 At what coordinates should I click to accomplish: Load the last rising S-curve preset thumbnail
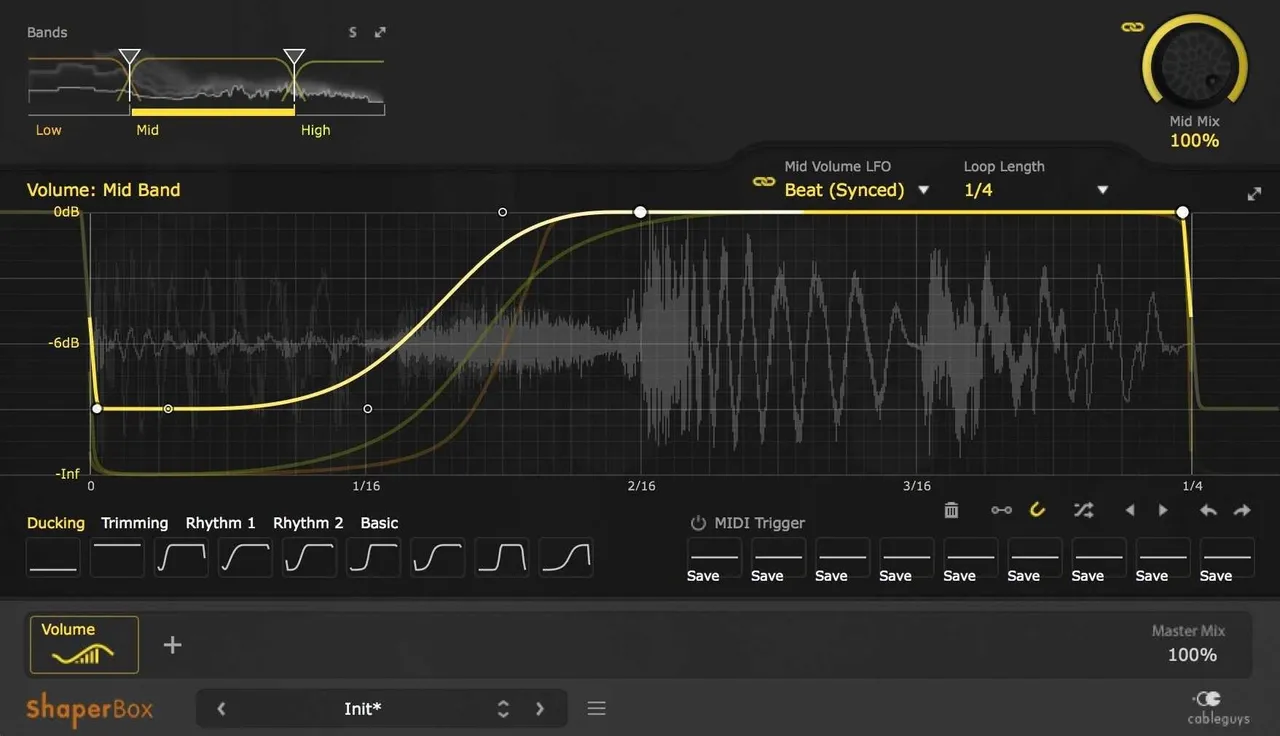(x=566, y=558)
